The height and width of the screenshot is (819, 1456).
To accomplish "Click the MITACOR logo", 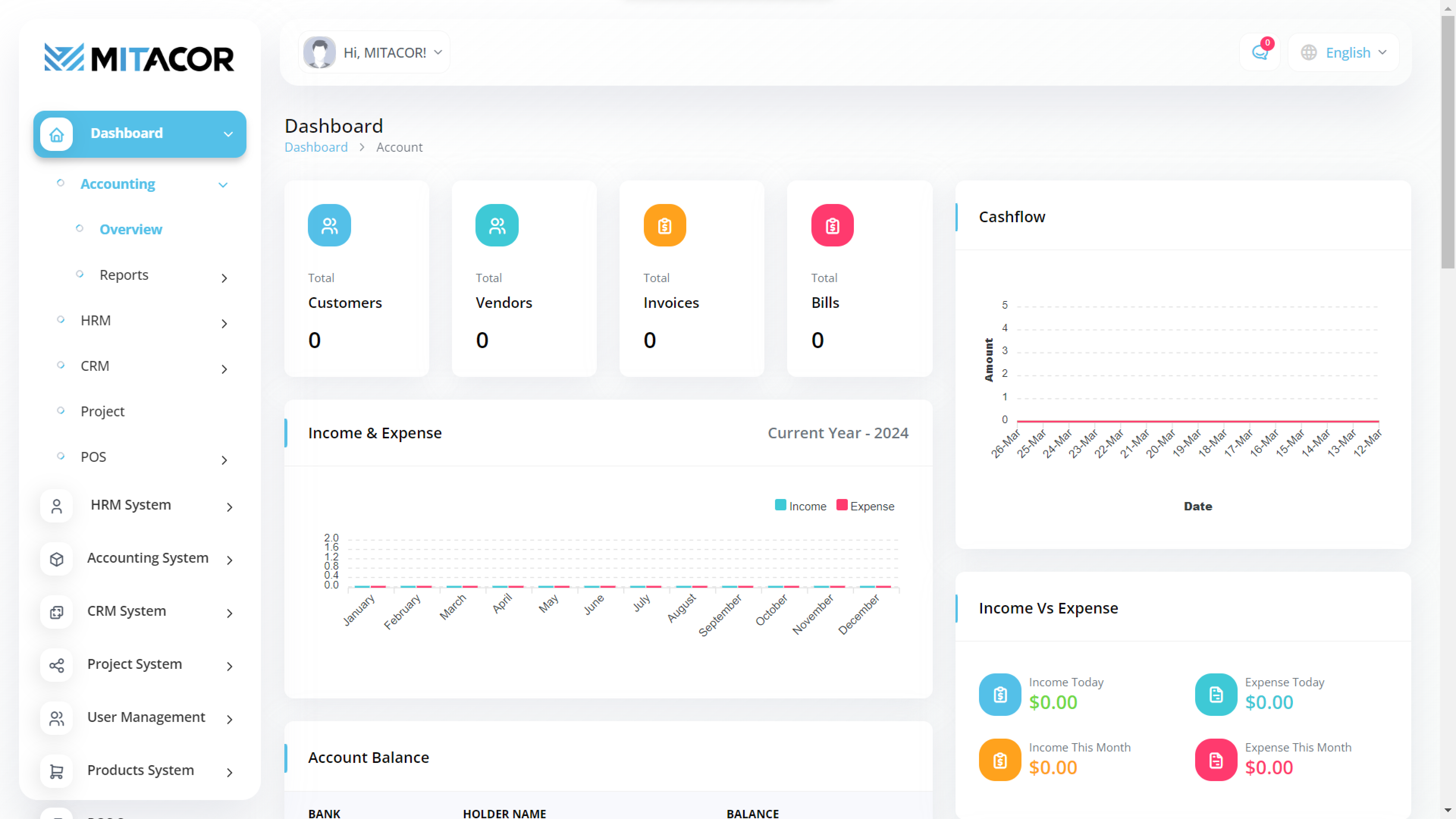I will [x=139, y=58].
